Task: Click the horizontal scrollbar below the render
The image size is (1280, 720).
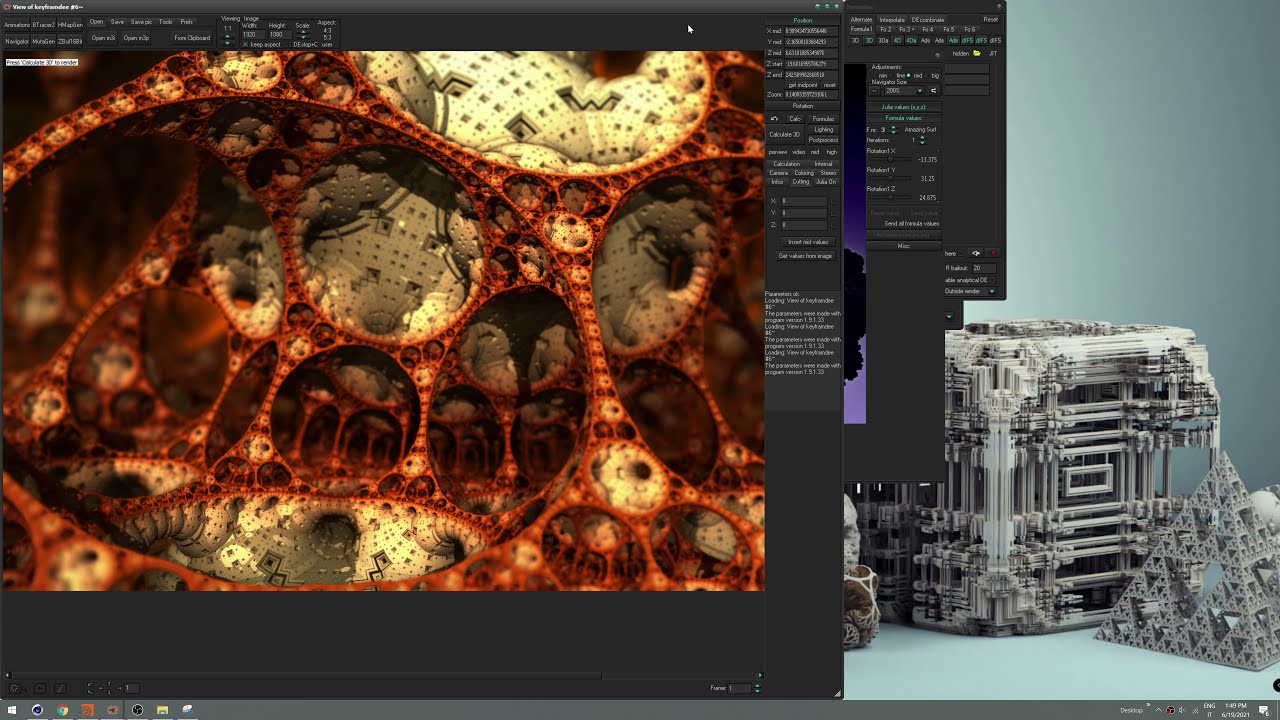Action: pos(383,675)
